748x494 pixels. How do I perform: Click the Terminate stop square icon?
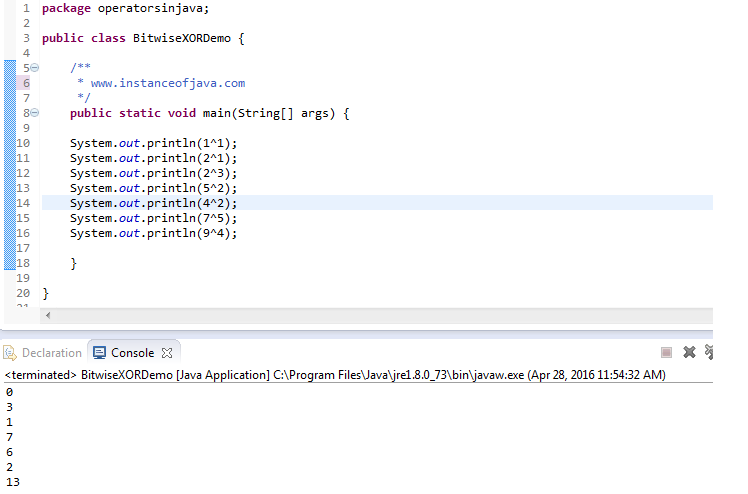pos(666,352)
